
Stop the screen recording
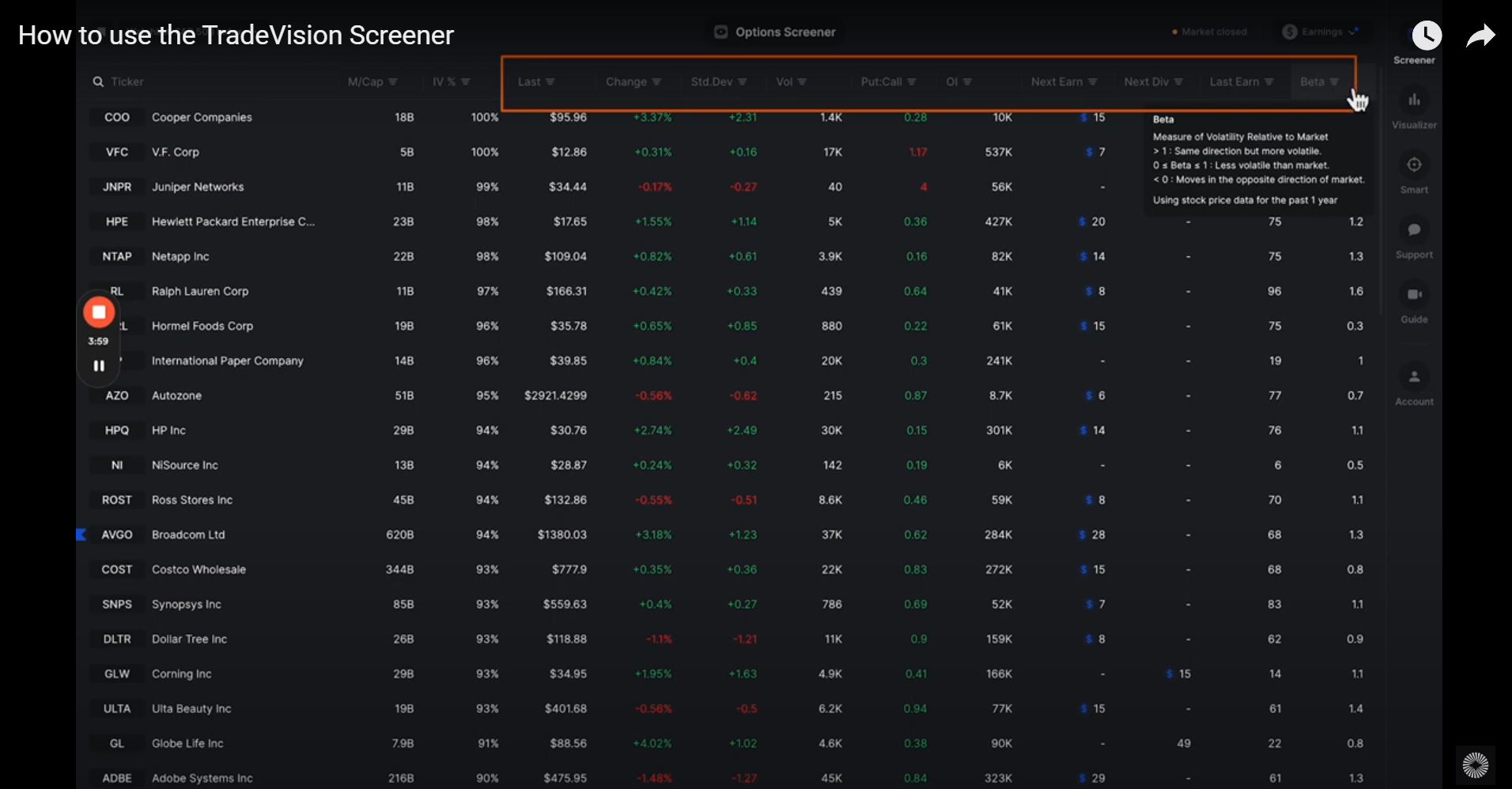pyautogui.click(x=99, y=312)
